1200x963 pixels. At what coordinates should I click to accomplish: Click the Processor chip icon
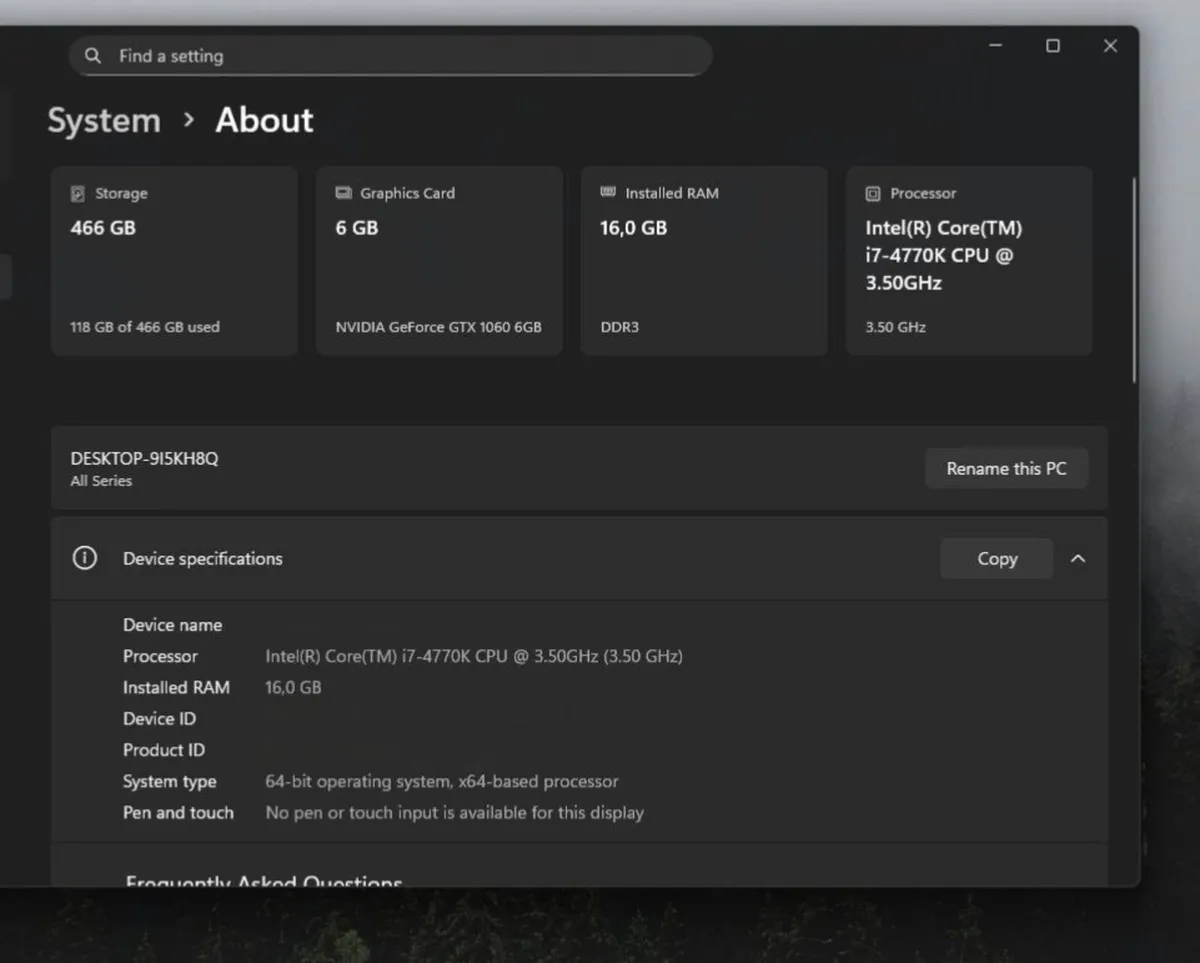pos(873,194)
